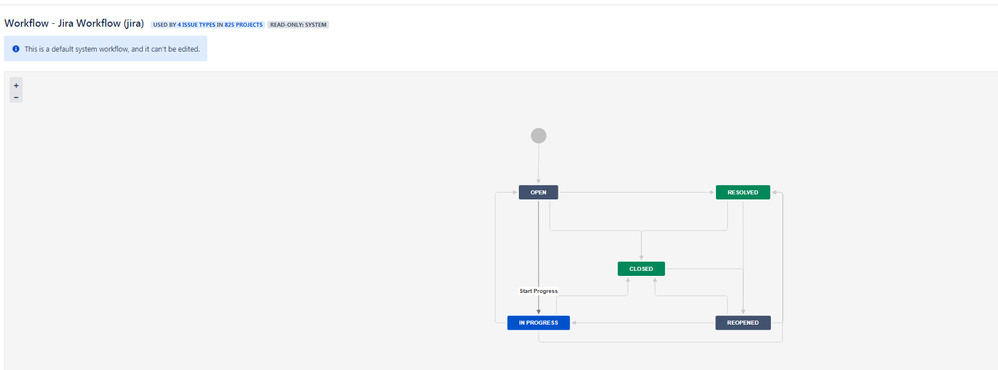Screen dimensions: 998x370
Task: Click the Workflow - Jira Workflow (jira) title
Action: (74, 24)
